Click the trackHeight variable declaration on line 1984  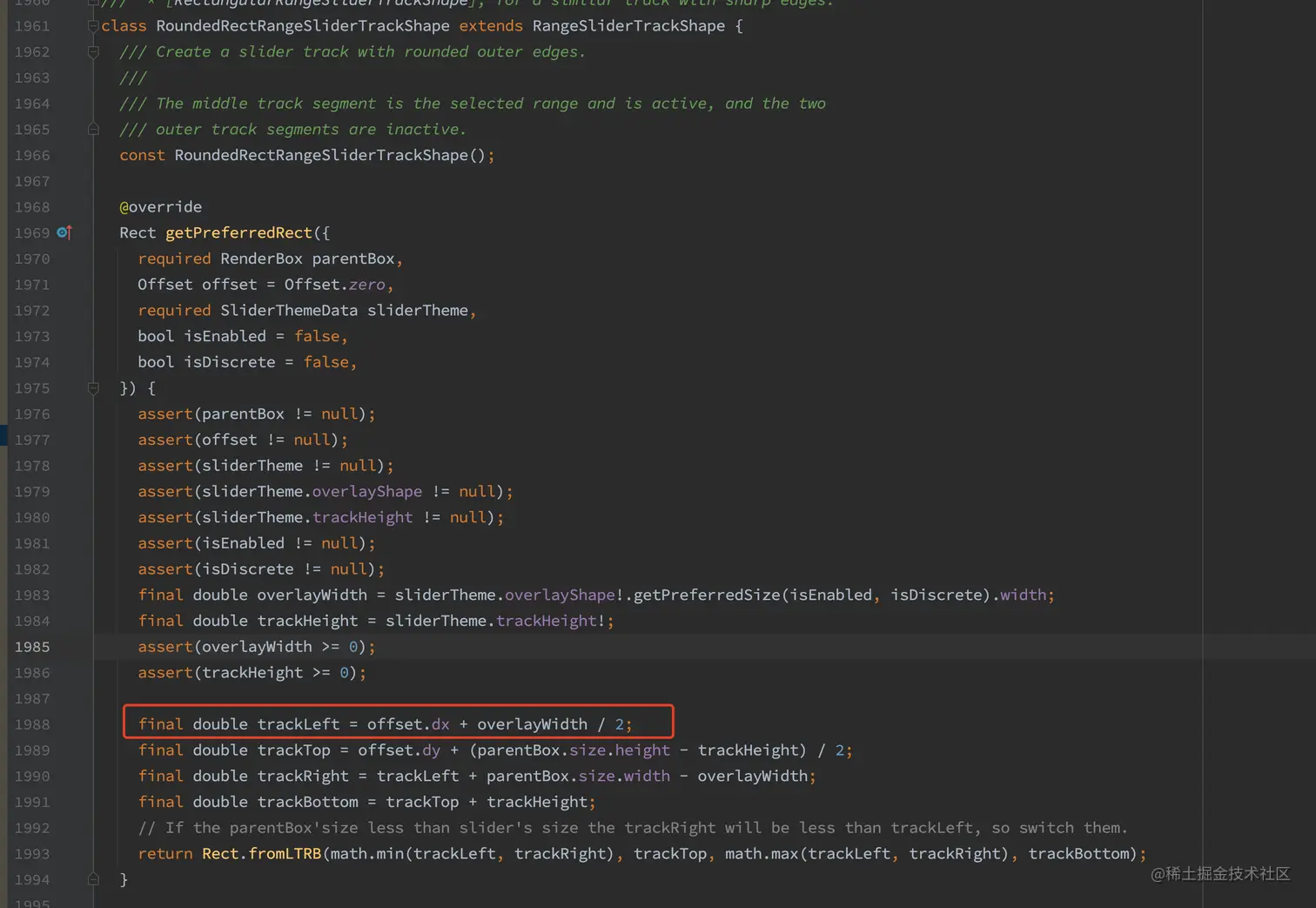pos(307,621)
